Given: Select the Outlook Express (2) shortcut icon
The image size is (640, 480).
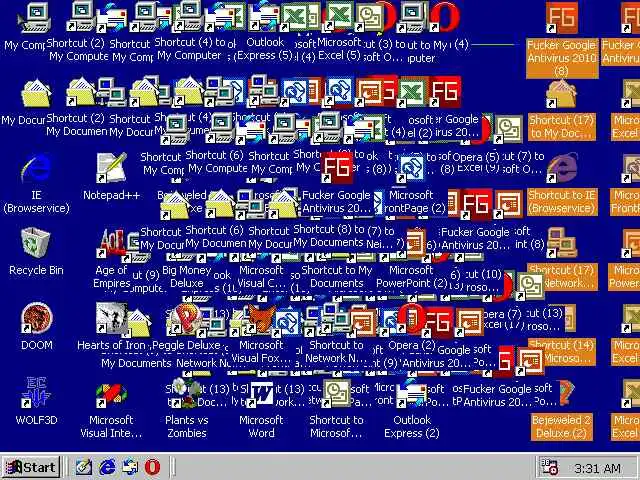Looking at the screenshot, I should [x=411, y=393].
